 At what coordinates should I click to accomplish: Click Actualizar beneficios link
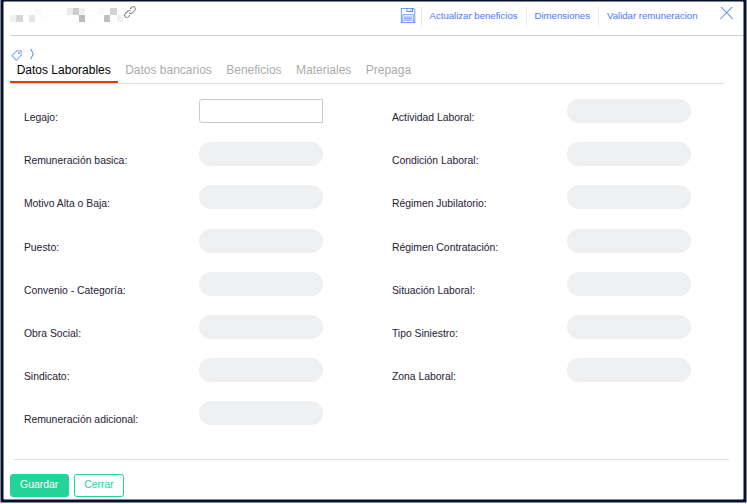coord(473,16)
